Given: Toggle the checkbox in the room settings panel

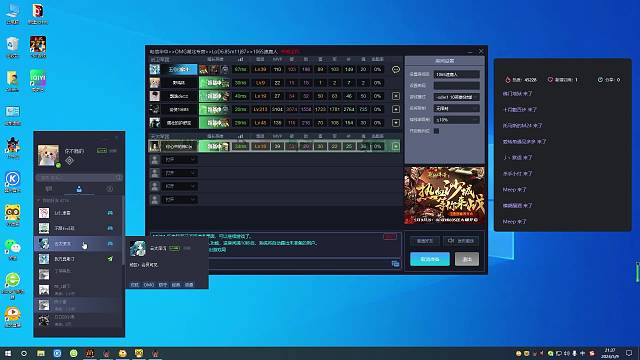Looking at the screenshot, I should [436, 131].
